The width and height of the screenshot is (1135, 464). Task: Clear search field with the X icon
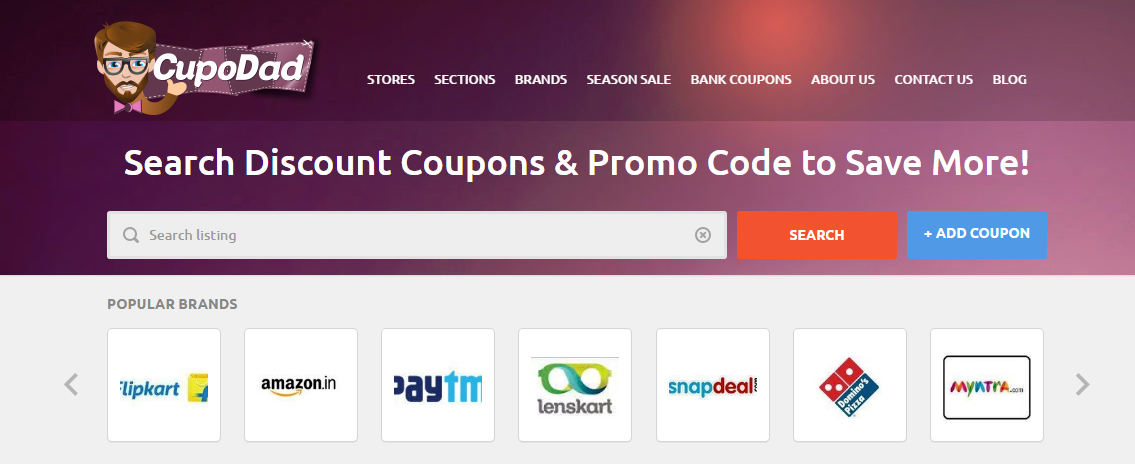(x=703, y=235)
